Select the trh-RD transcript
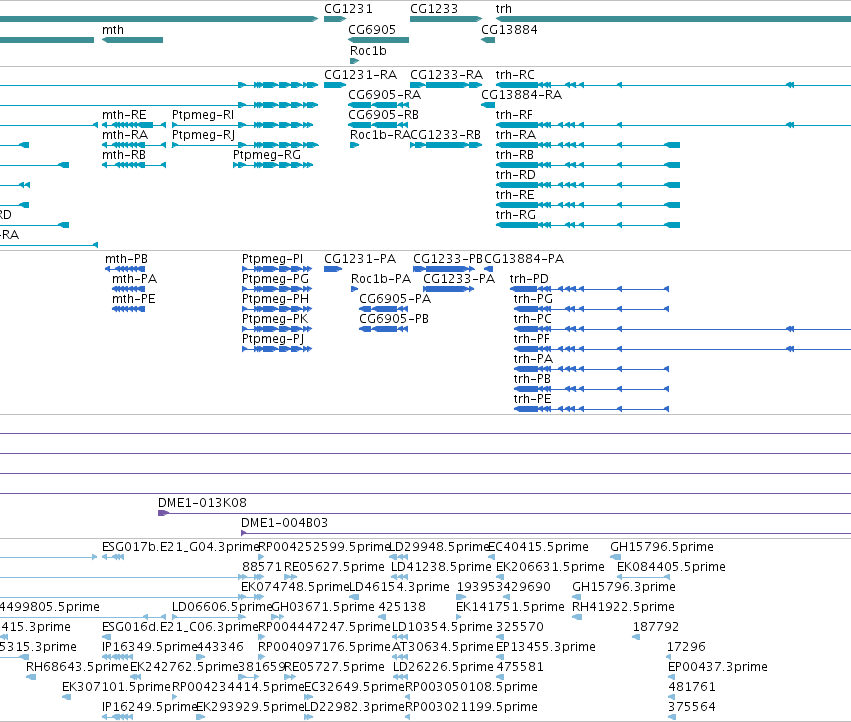Screen dimensions: 851x722 pos(516,175)
